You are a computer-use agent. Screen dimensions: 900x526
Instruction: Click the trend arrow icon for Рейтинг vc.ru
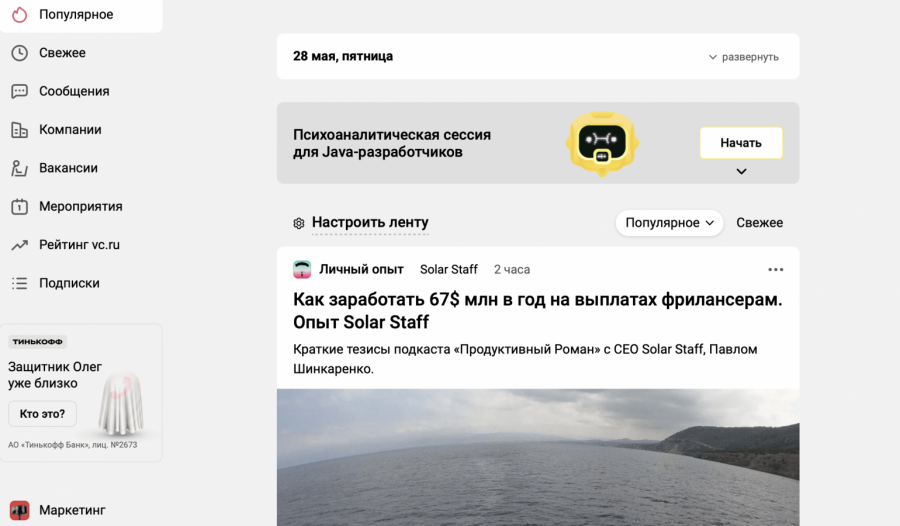19,245
